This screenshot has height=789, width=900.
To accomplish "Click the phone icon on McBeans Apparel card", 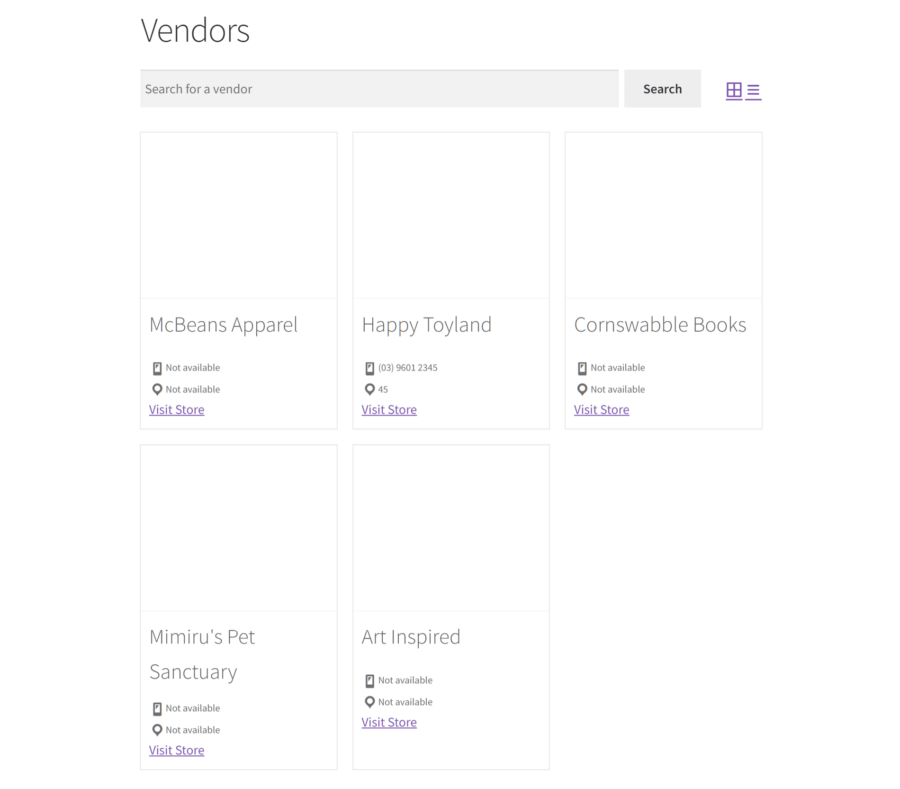I will click(157, 367).
